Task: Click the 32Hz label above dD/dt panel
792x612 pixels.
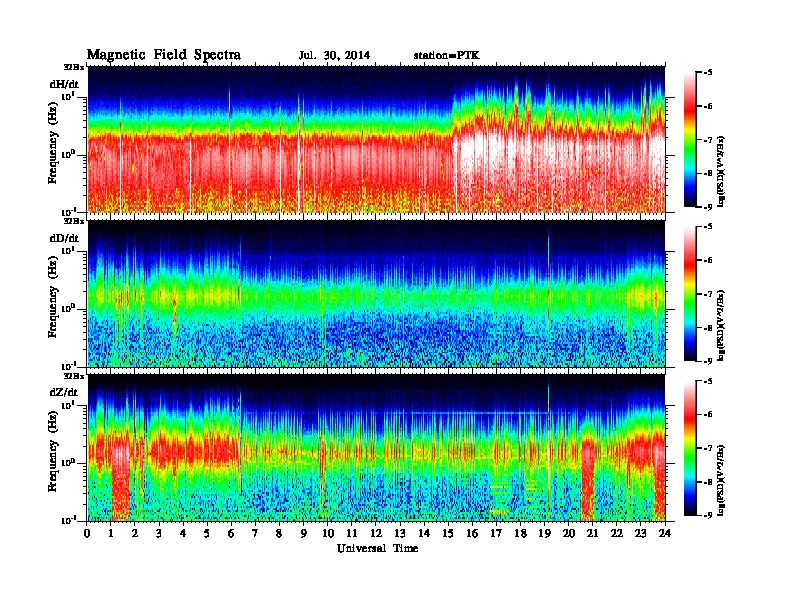Action: (x=74, y=221)
